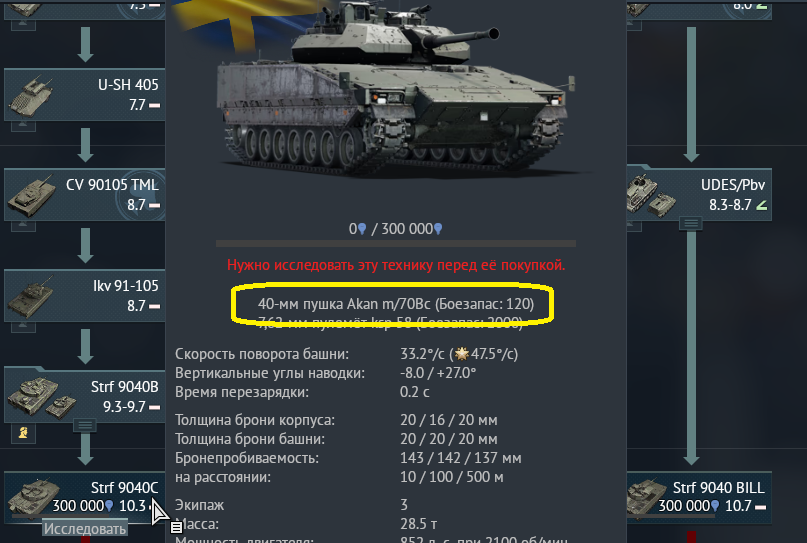Select the U-SH 405 vehicle card

pos(84,95)
